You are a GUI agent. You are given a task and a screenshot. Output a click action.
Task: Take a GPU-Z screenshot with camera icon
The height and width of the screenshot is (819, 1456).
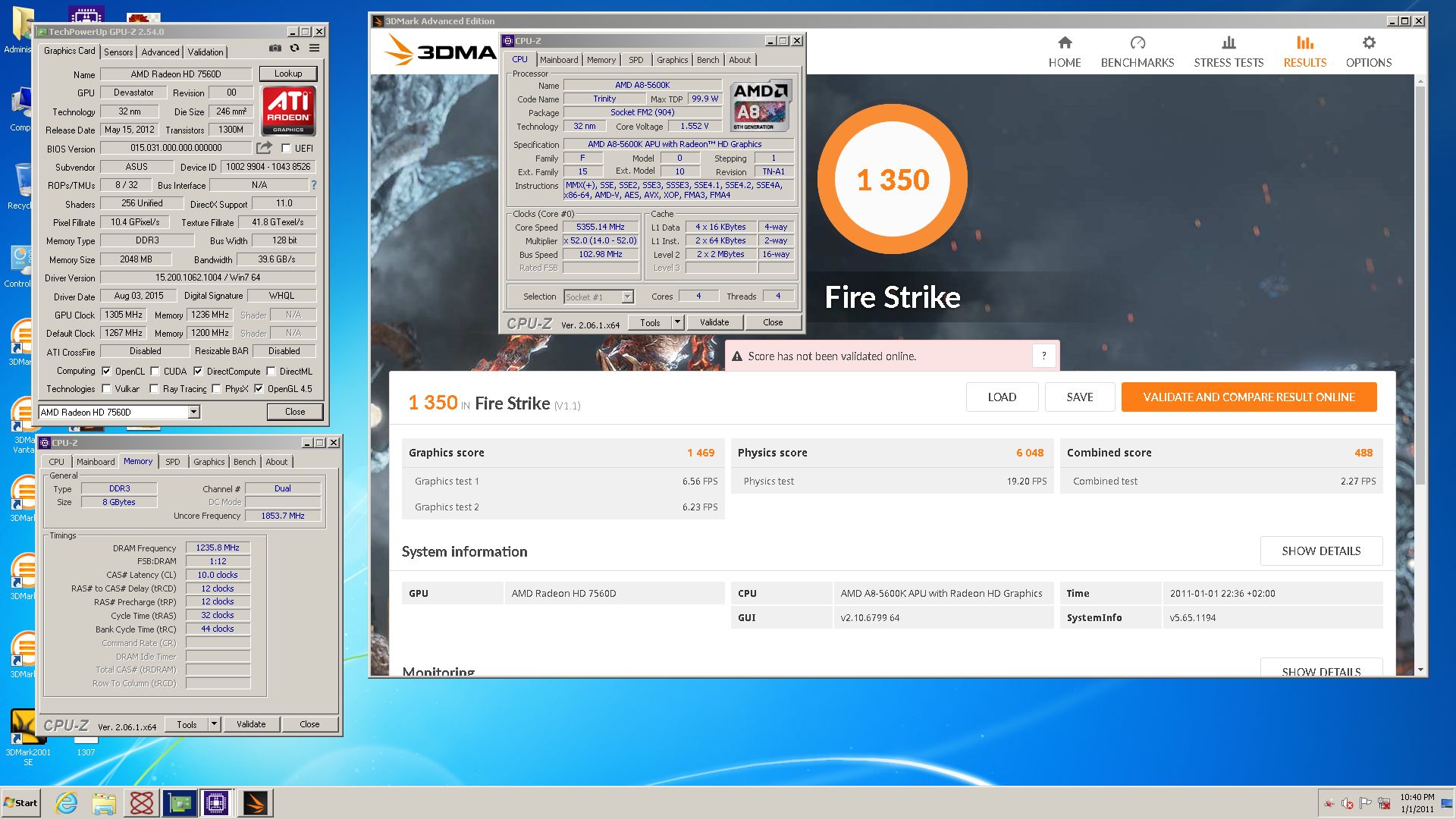tap(275, 48)
